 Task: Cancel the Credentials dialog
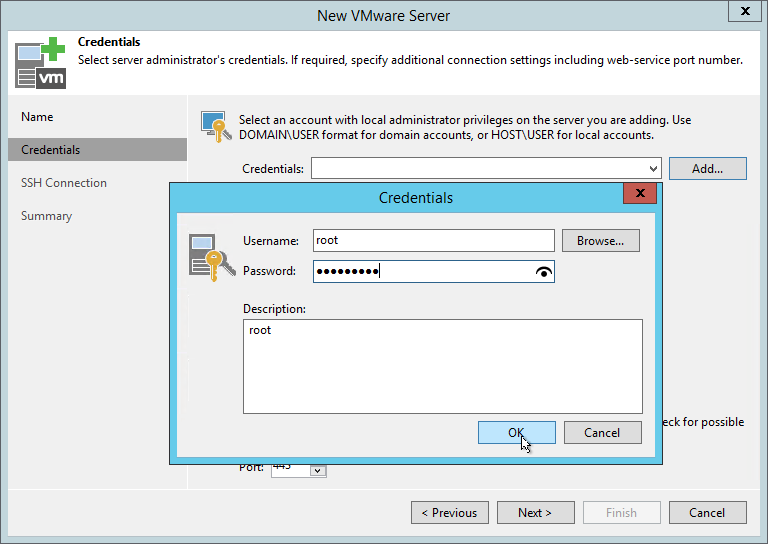(x=602, y=433)
